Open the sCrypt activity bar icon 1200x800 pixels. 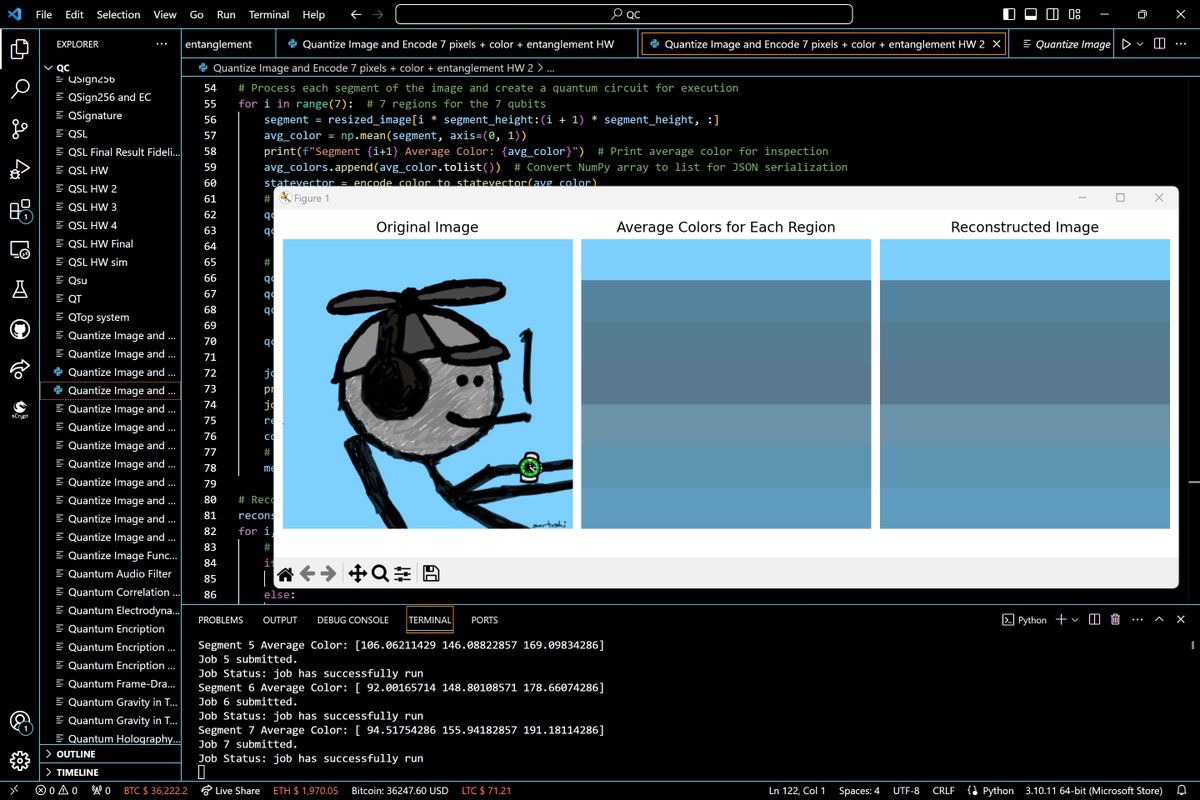click(20, 409)
